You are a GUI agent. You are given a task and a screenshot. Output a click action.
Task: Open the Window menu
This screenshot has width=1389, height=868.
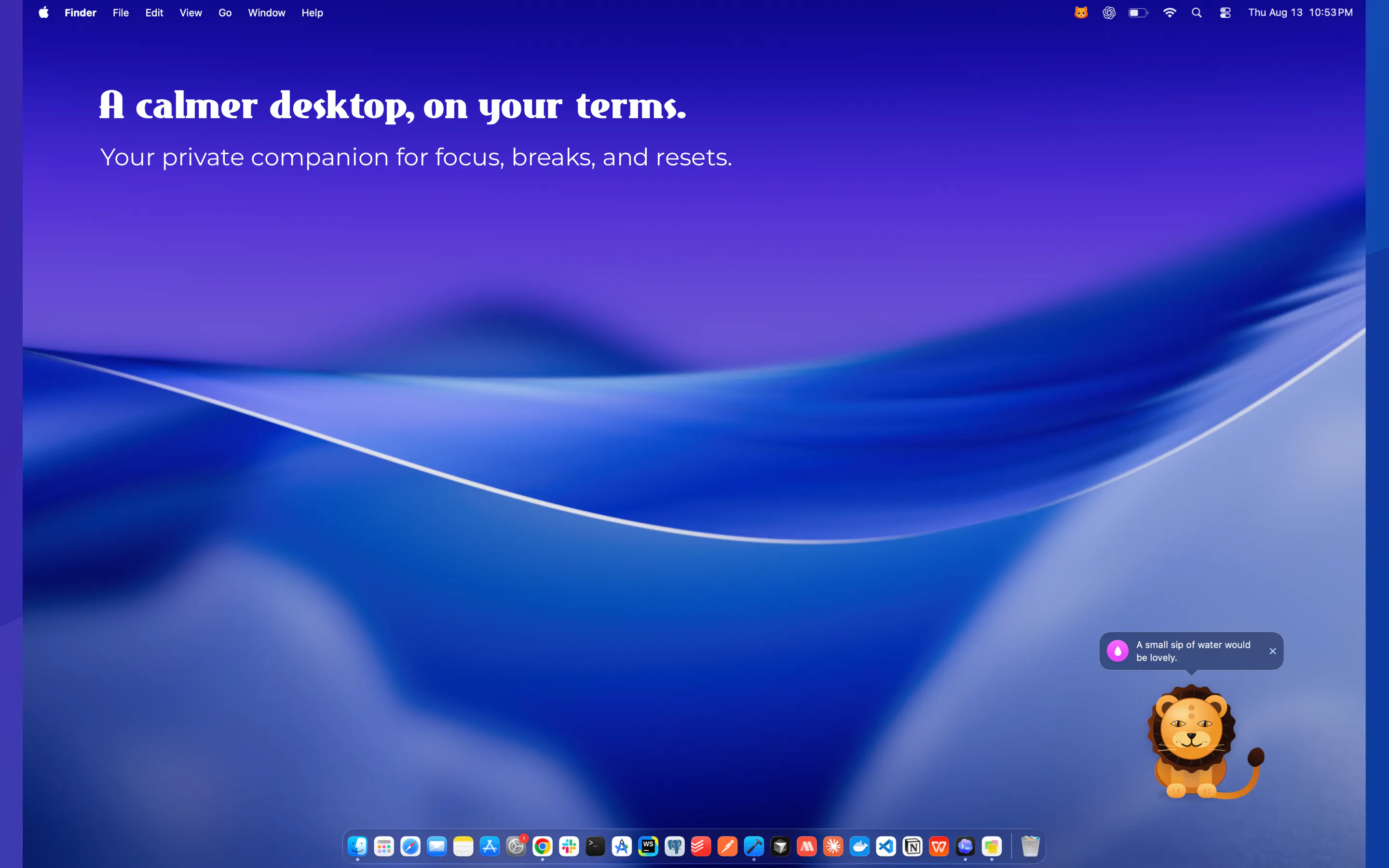(266, 13)
